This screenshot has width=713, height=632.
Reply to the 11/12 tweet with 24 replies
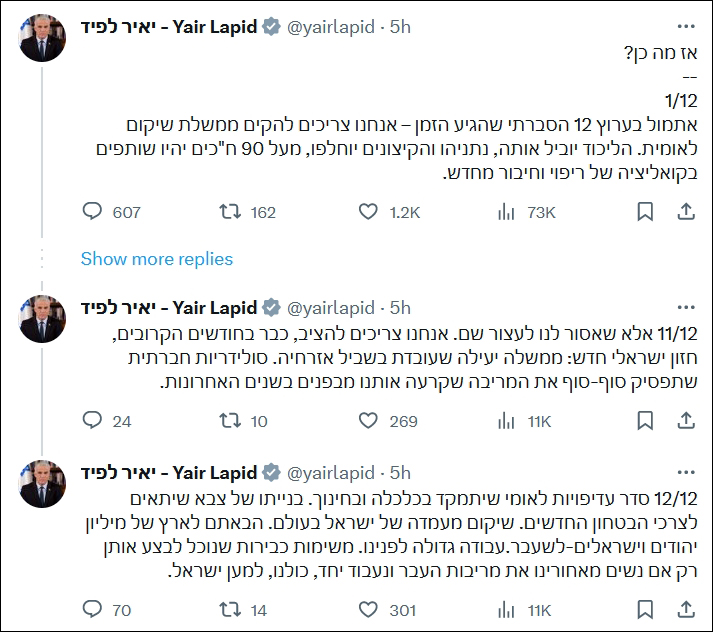93,421
